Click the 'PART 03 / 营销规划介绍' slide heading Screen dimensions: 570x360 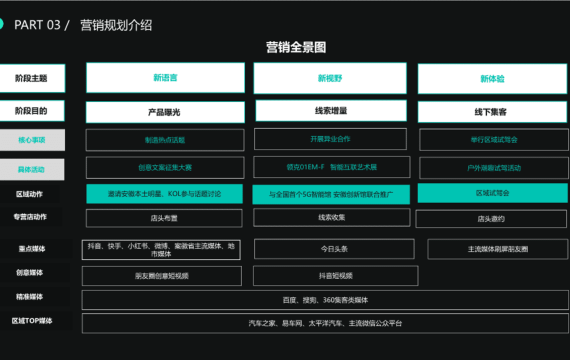[83, 25]
